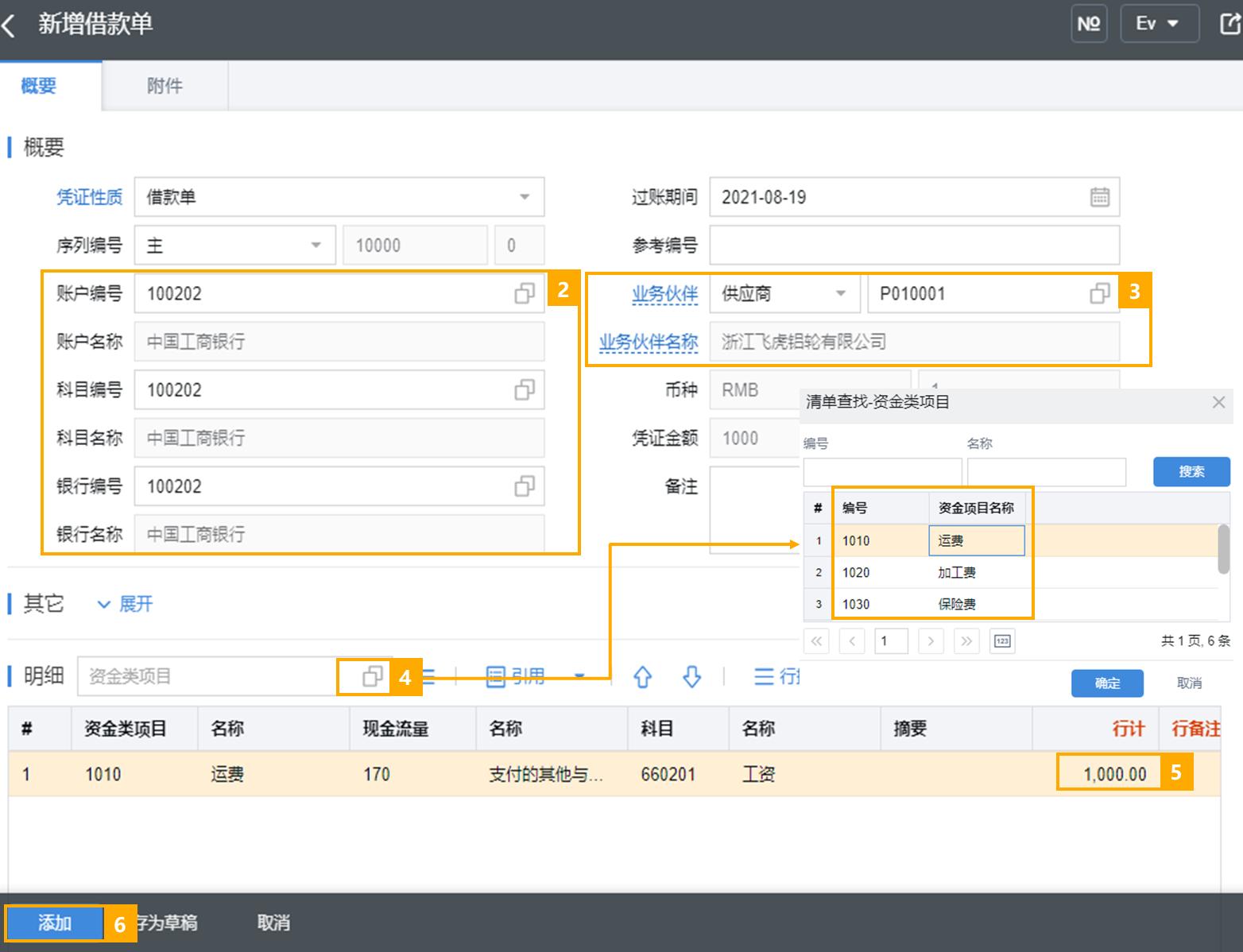Open lookup icon in 科目编号 field

click(x=524, y=390)
